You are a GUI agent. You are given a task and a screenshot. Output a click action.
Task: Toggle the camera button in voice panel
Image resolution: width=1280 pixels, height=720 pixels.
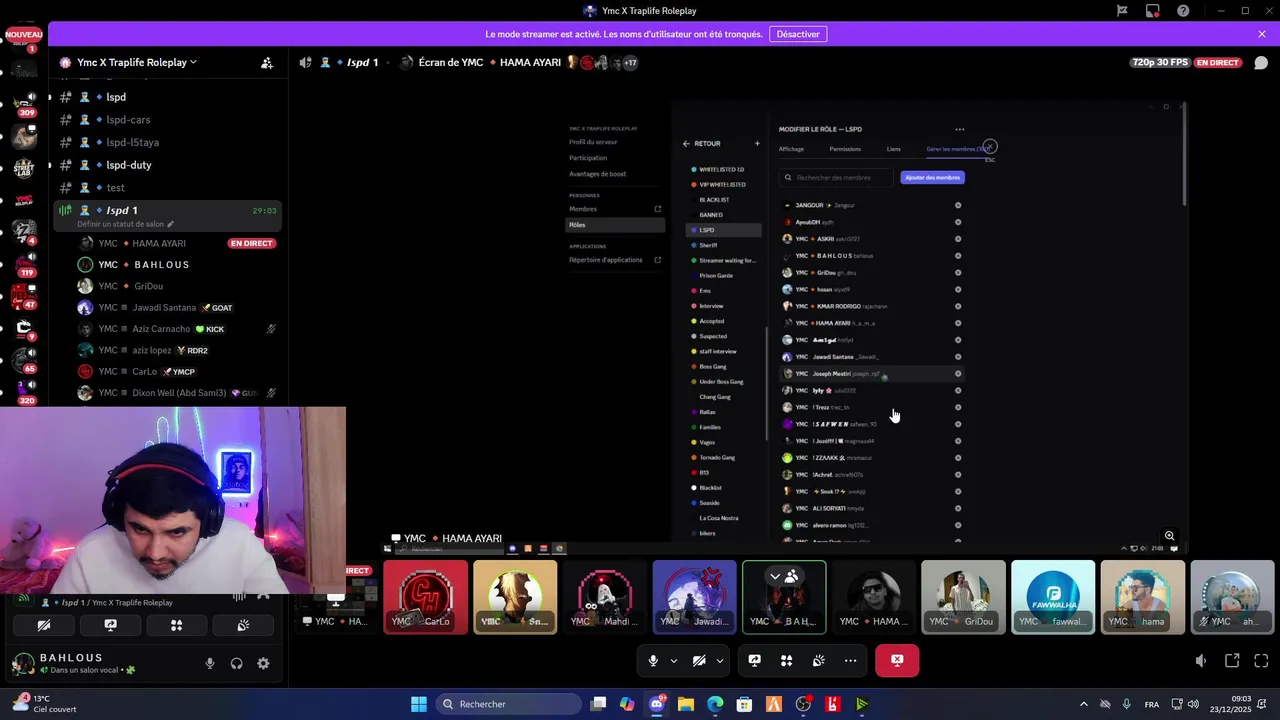[44, 625]
